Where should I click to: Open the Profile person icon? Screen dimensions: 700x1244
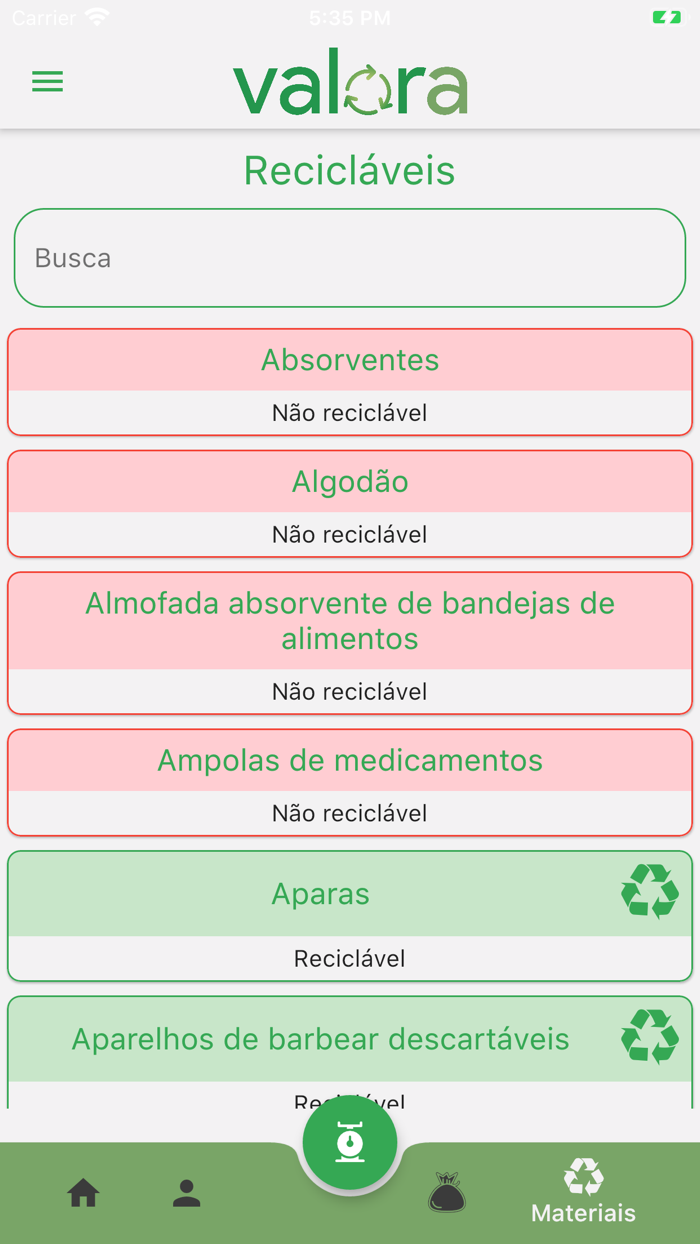186,1192
